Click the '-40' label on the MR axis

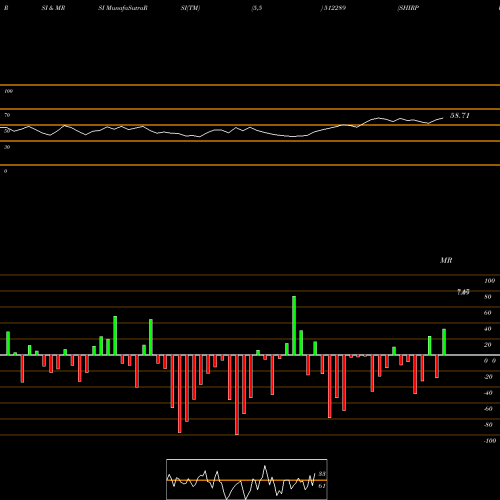click(x=488, y=393)
